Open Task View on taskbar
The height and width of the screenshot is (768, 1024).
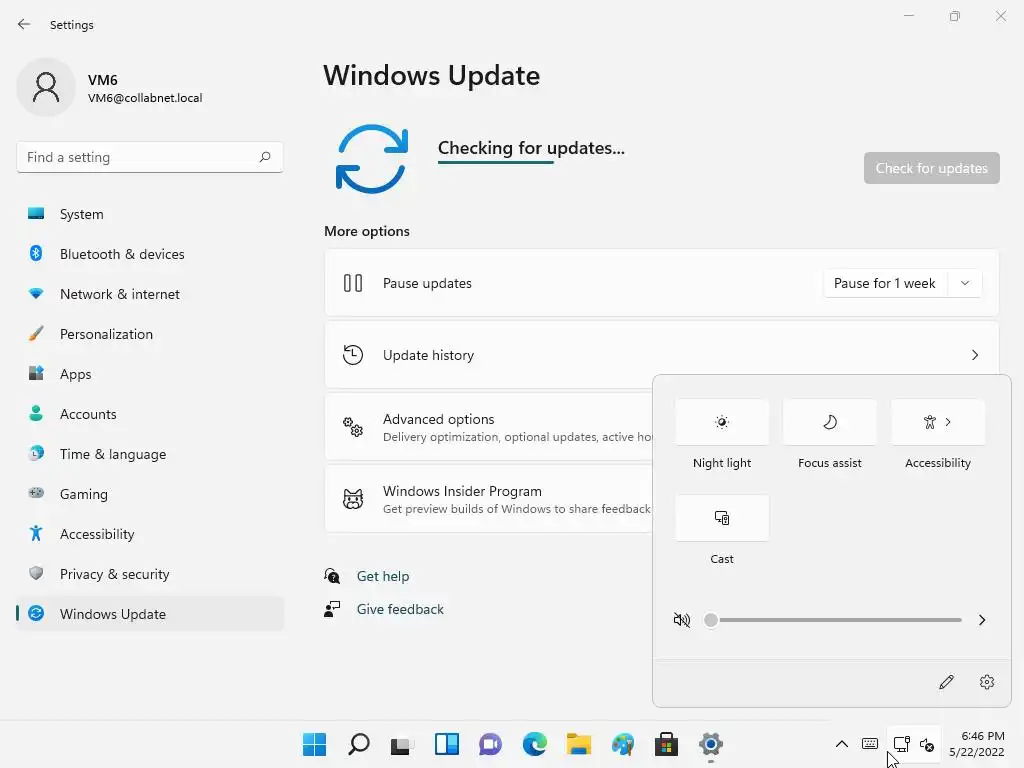coord(402,744)
